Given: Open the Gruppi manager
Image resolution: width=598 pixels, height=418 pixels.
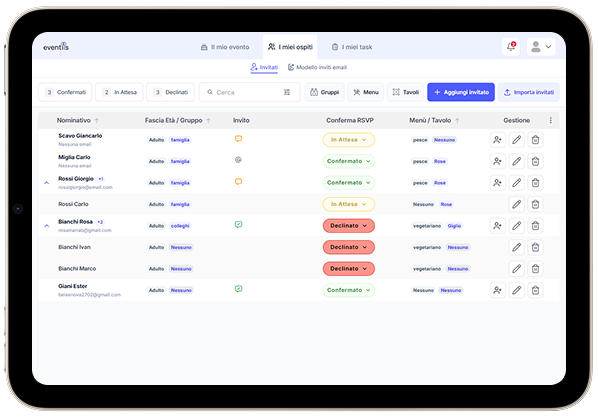Looking at the screenshot, I should pos(325,92).
